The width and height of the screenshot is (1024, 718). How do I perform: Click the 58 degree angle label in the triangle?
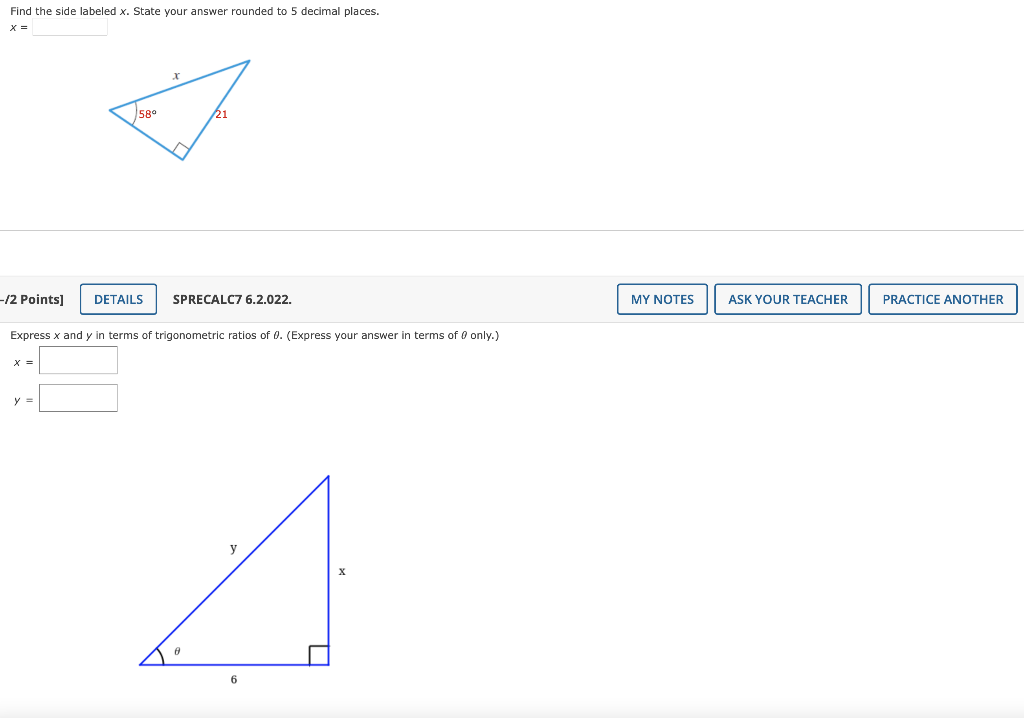pyautogui.click(x=147, y=113)
